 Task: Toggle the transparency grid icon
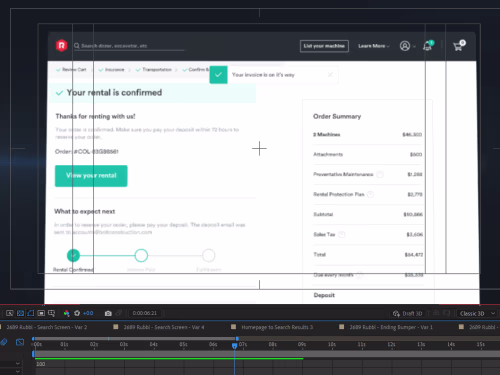[x=20, y=313]
